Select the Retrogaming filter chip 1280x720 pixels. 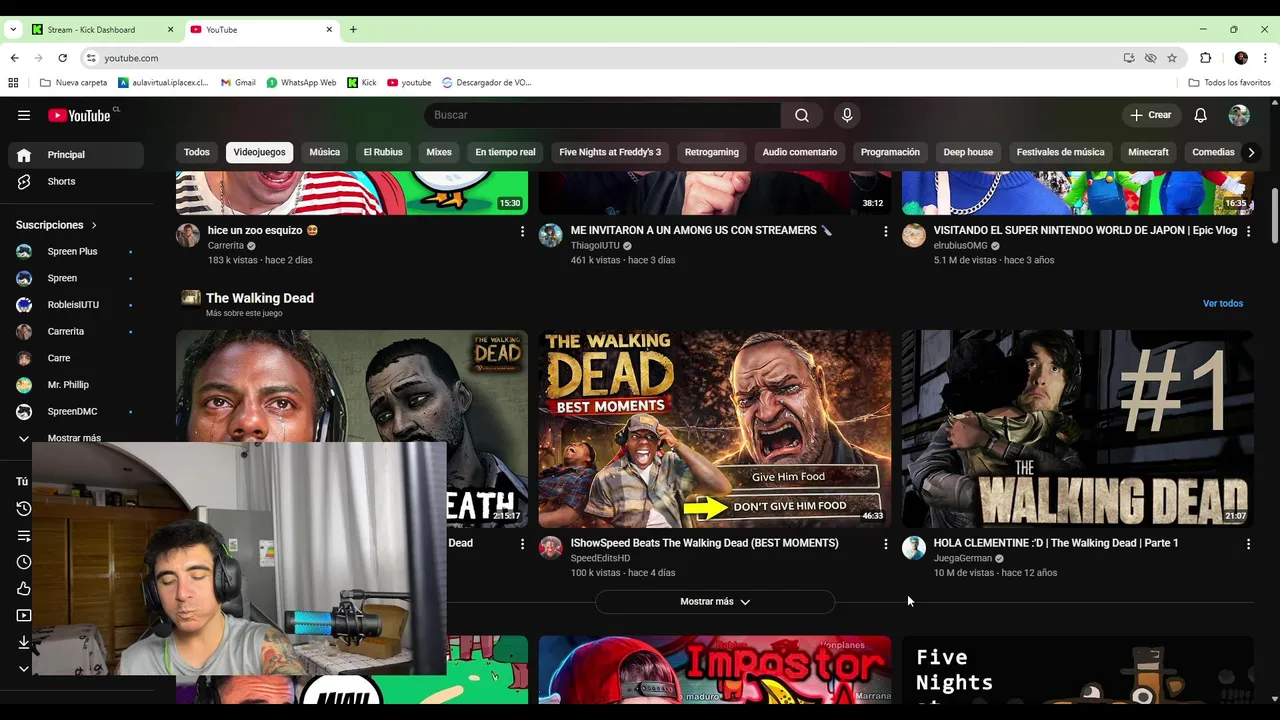tap(712, 152)
